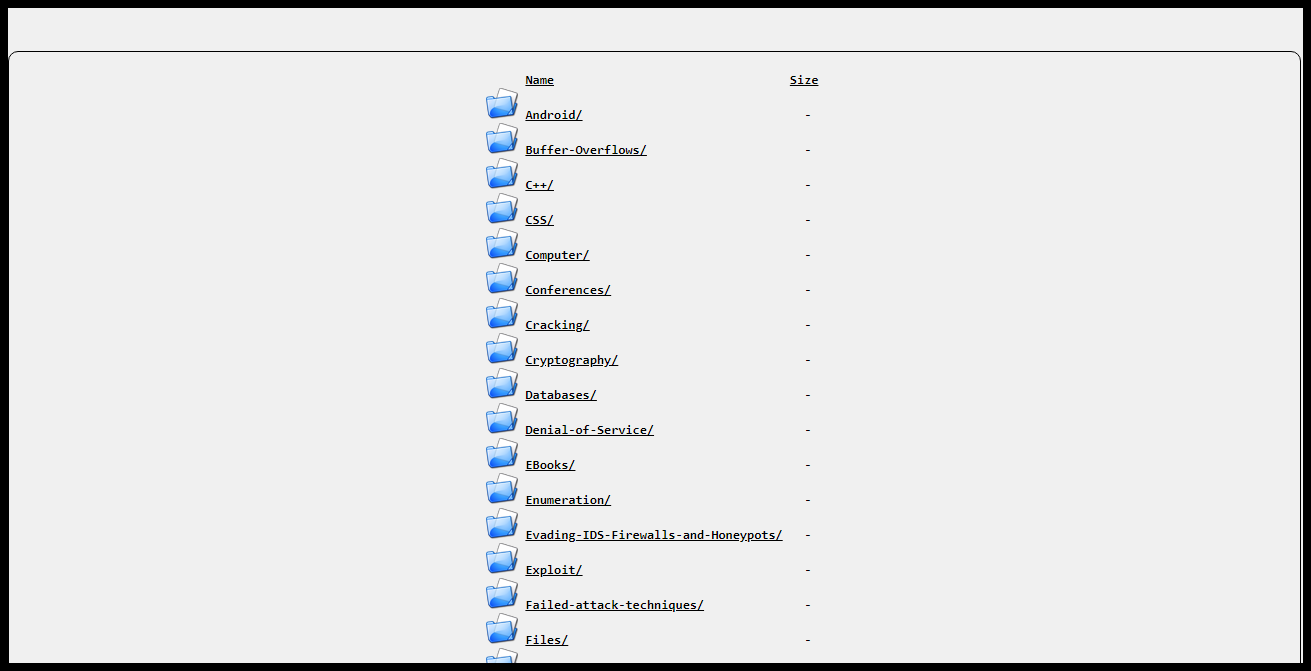Open the CSS/ directory link
The height and width of the screenshot is (671, 1311).
click(x=539, y=220)
